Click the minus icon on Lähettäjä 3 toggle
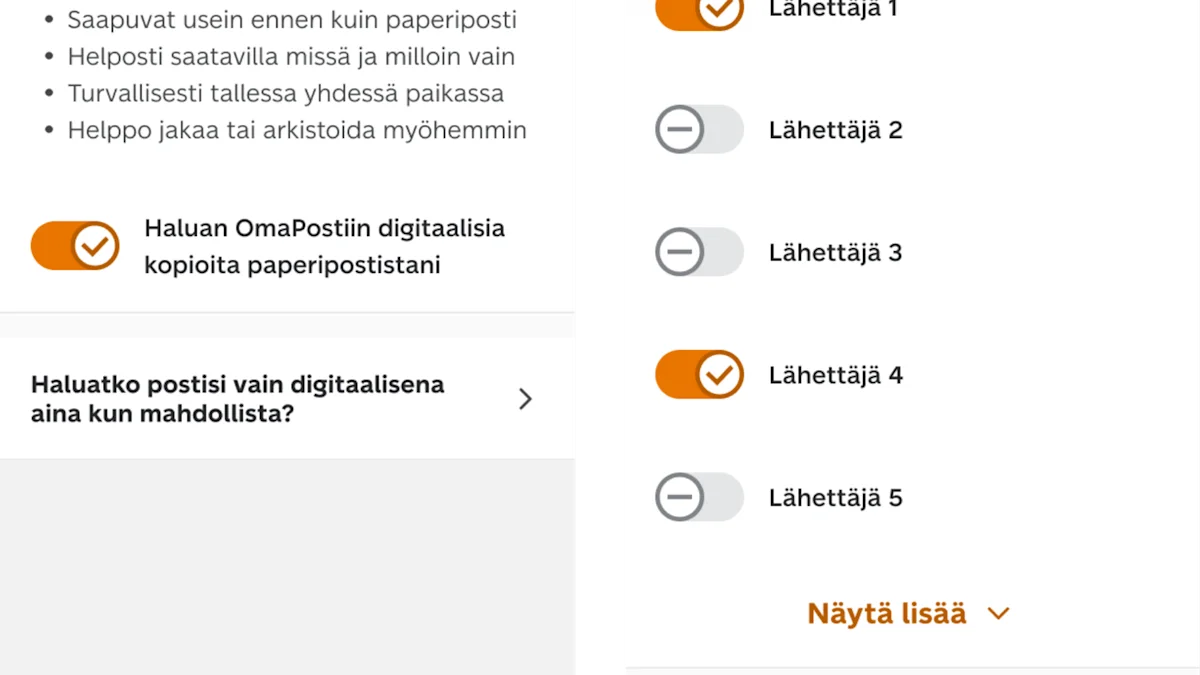This screenshot has height=675, width=1200. [x=680, y=252]
